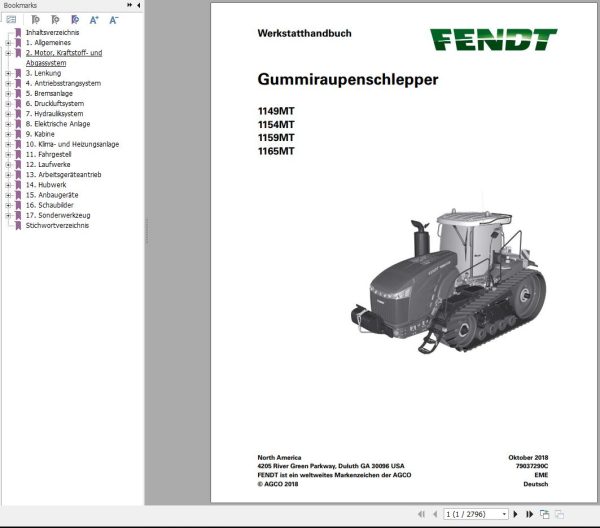Expand the current bookmark icon in toolbar
This screenshot has width=600, height=528.
35,20
